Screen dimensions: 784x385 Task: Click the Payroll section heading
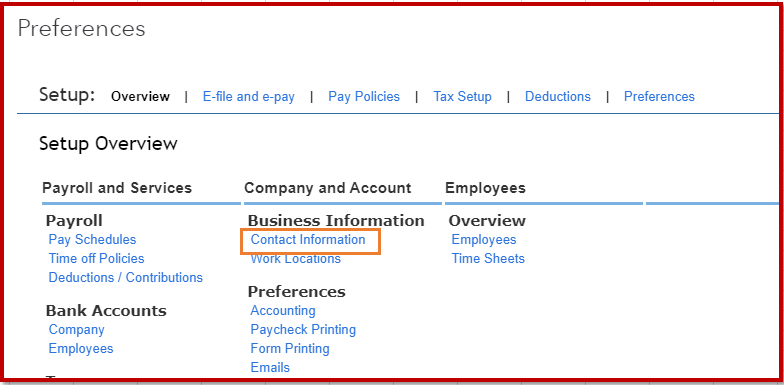click(x=74, y=220)
